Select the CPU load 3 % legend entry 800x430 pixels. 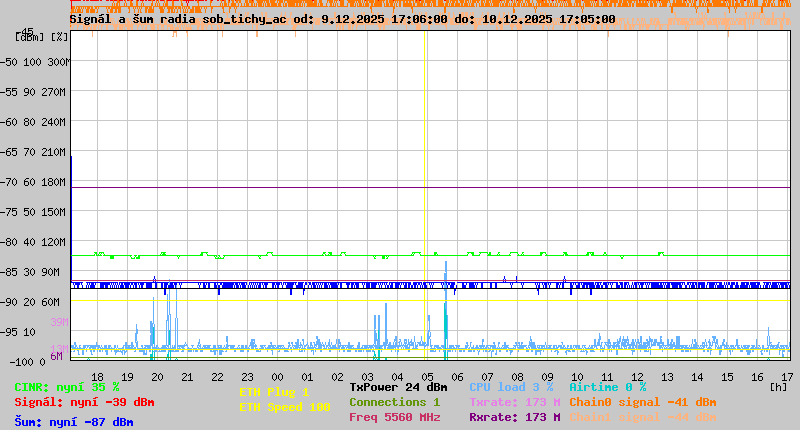tap(511, 387)
